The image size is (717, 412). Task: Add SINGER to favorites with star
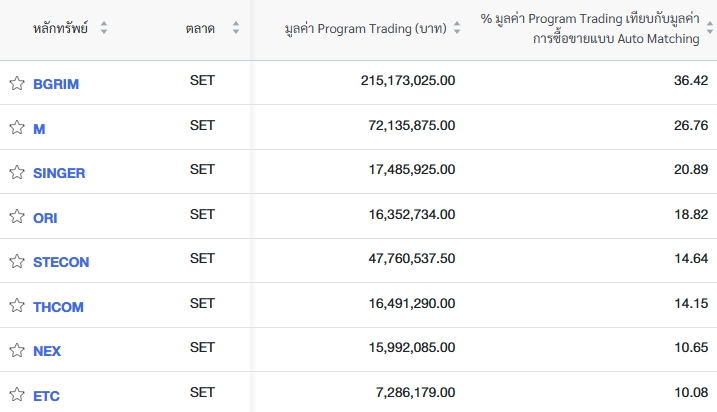[x=17, y=172]
